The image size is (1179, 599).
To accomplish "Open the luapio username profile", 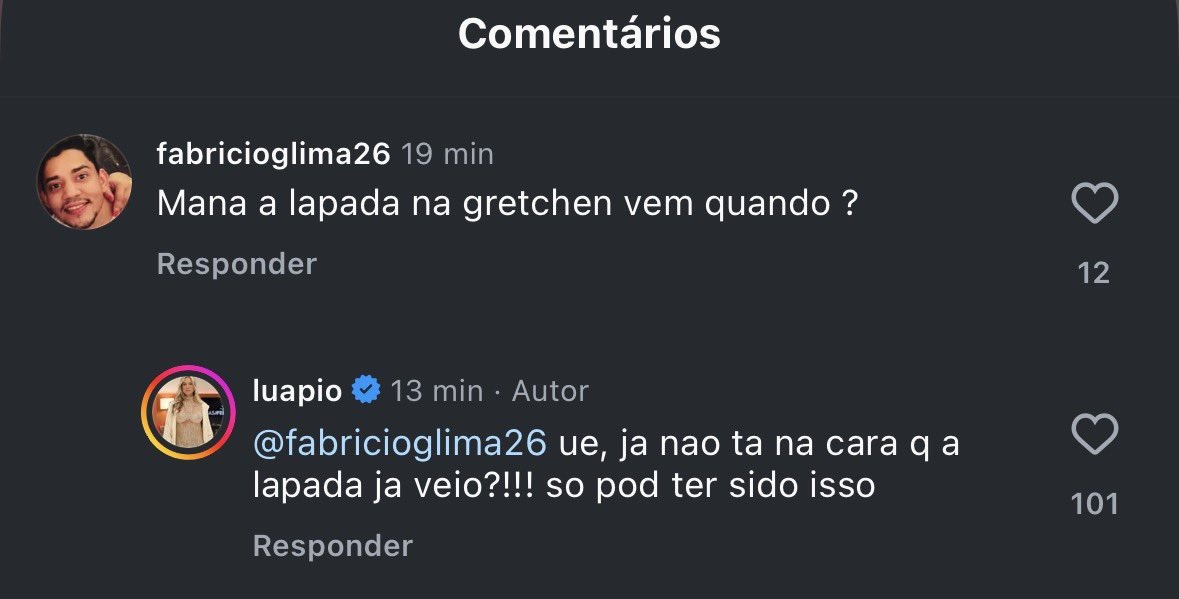I will pyautogui.click(x=298, y=390).
